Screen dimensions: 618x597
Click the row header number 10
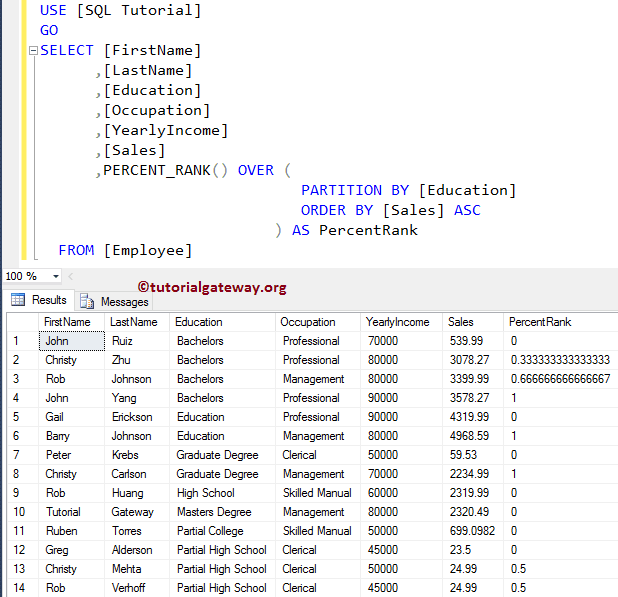pyautogui.click(x=23, y=511)
